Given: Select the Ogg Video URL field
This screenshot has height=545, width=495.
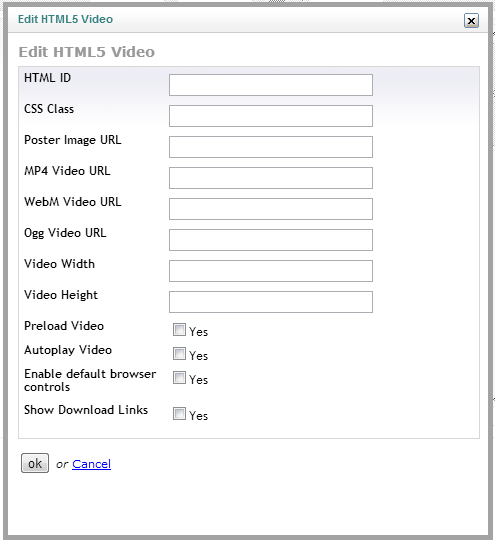Looking at the screenshot, I should coord(271,239).
